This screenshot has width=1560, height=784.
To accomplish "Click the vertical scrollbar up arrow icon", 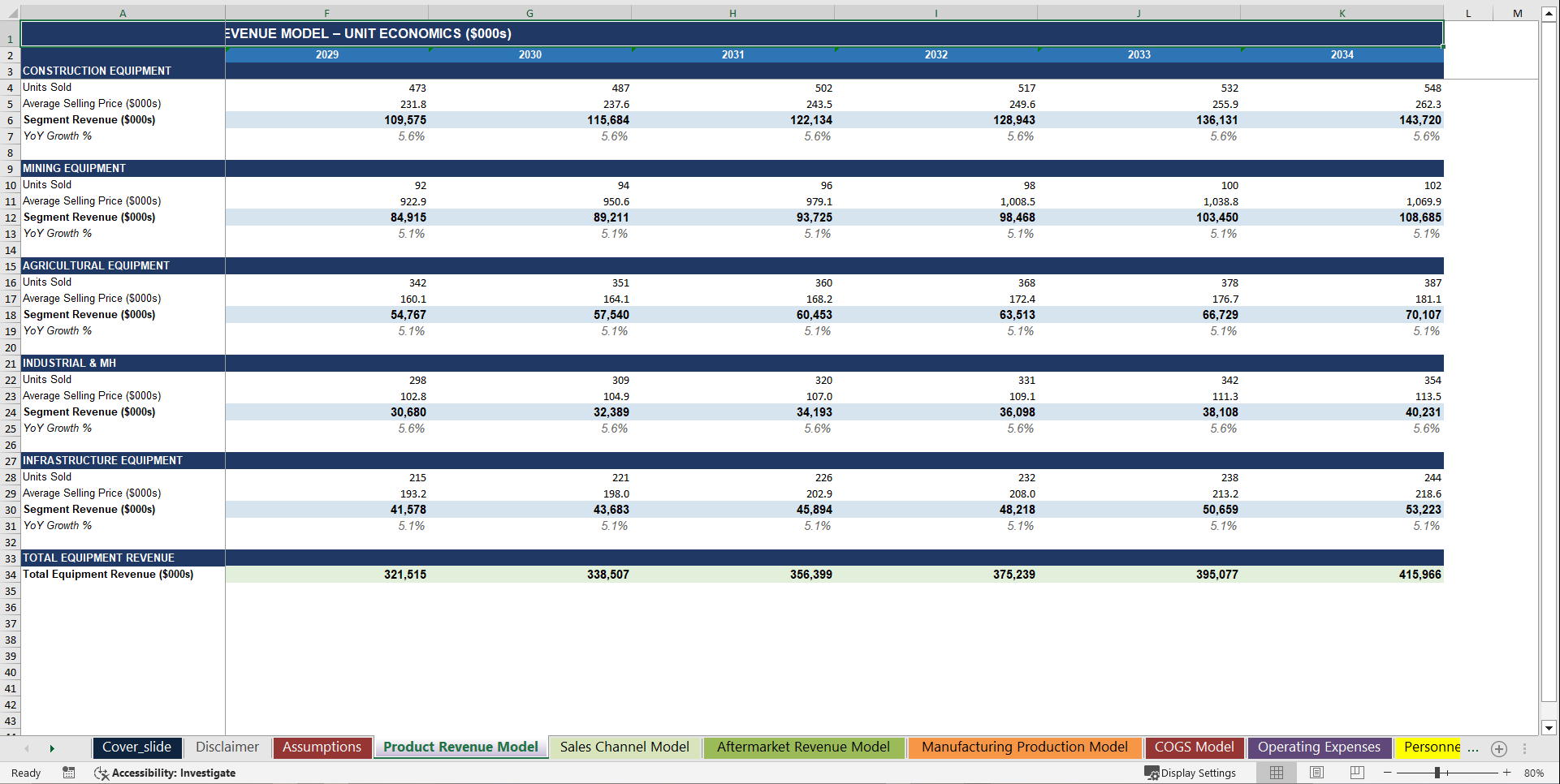I will pos(1549,12).
